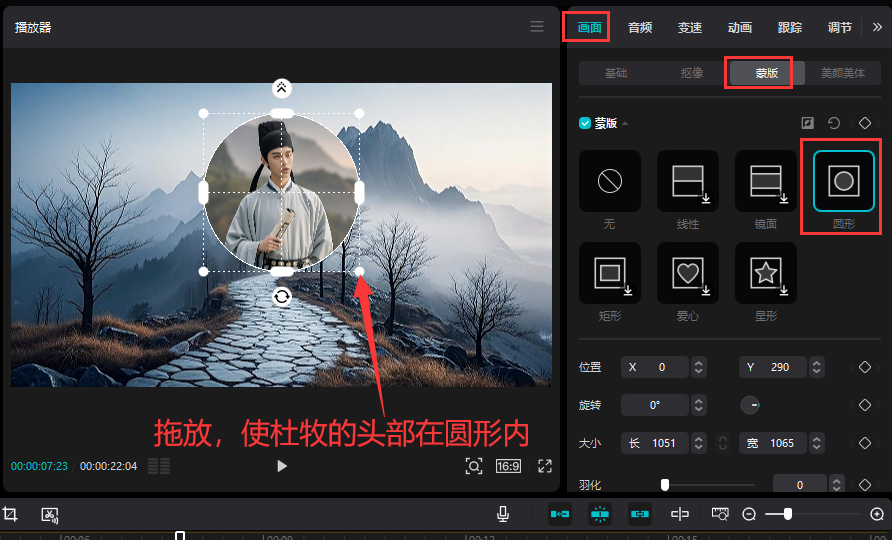Screen dimensions: 892x540
Task: Open the 美颜美体 sub-tab
Action: [843, 73]
